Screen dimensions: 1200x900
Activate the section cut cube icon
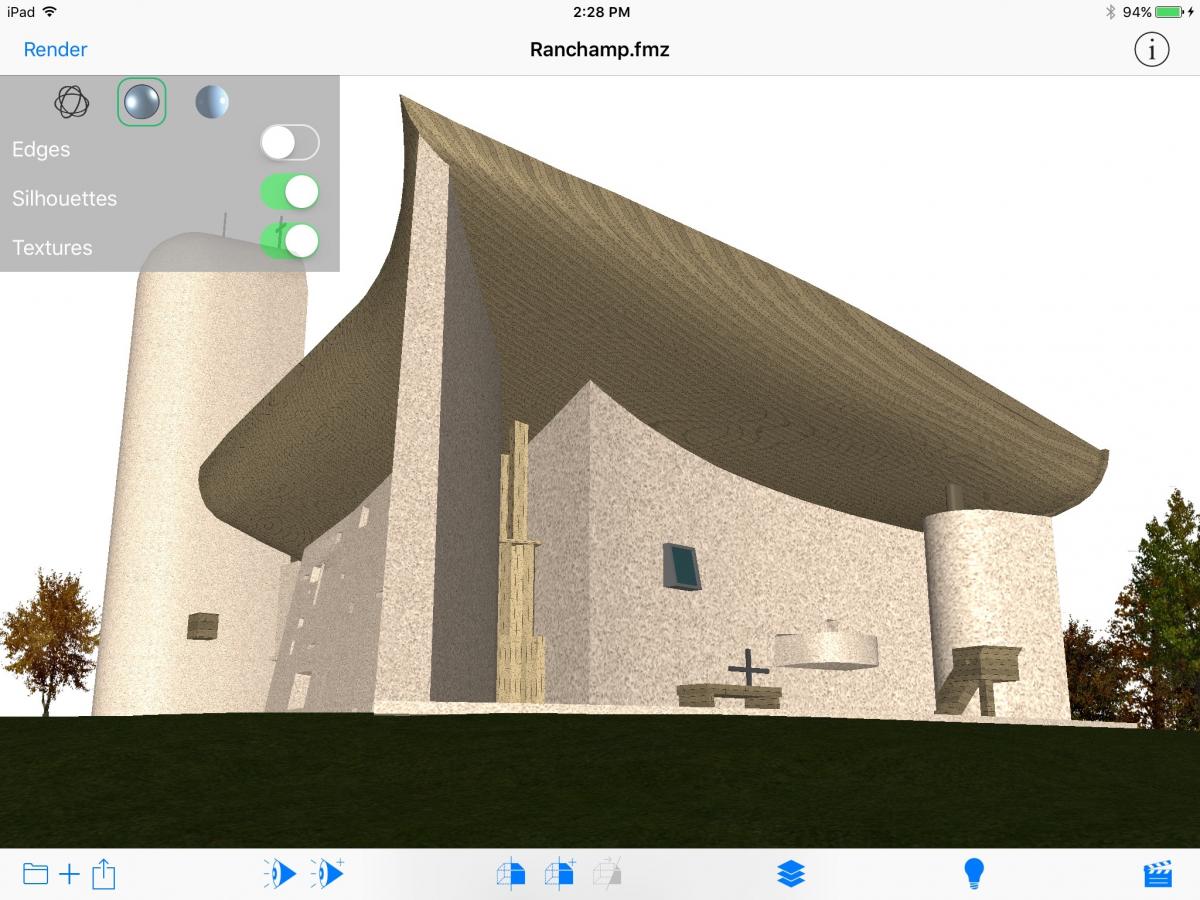pyautogui.click(x=510, y=874)
